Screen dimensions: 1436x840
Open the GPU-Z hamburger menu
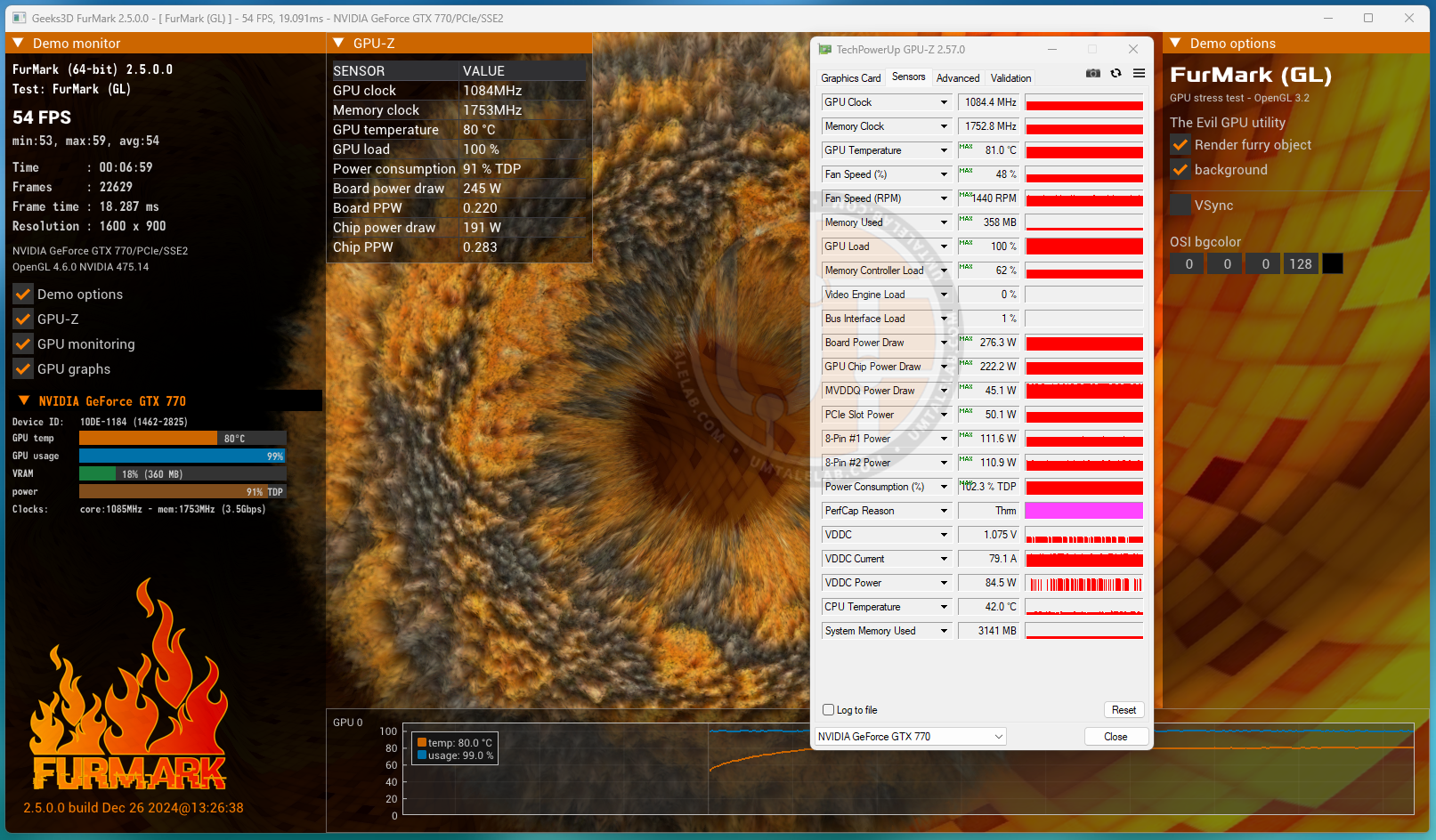tap(1139, 73)
